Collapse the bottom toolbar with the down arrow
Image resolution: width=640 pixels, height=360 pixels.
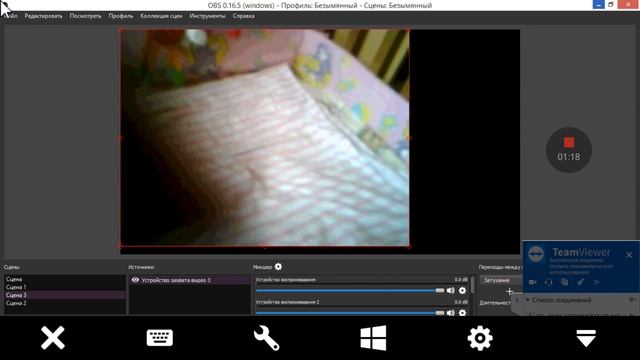pyautogui.click(x=586, y=338)
